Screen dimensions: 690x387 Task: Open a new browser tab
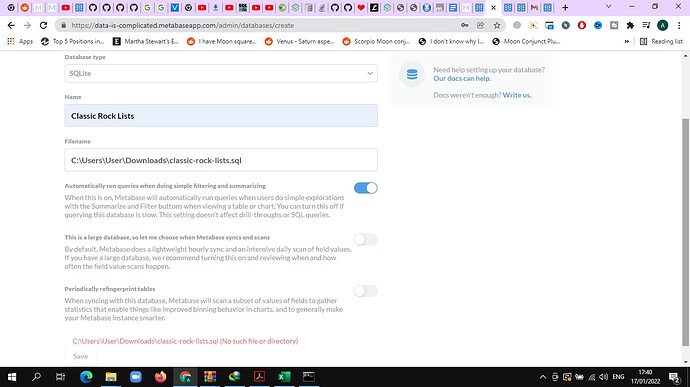(x=565, y=7)
